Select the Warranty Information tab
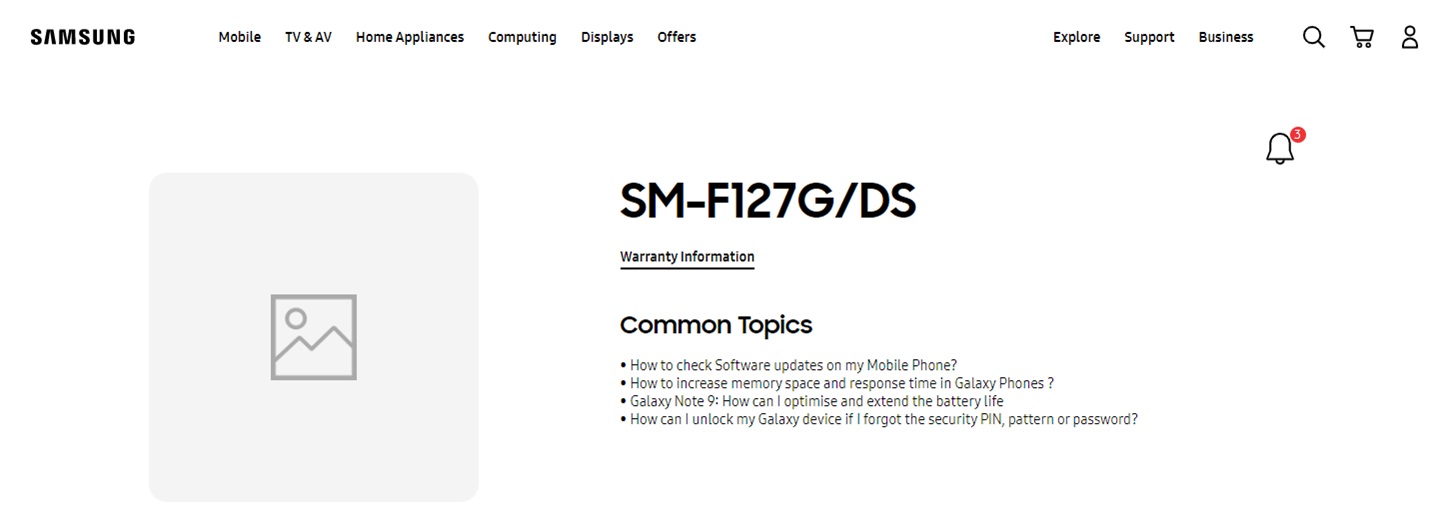 tap(687, 257)
